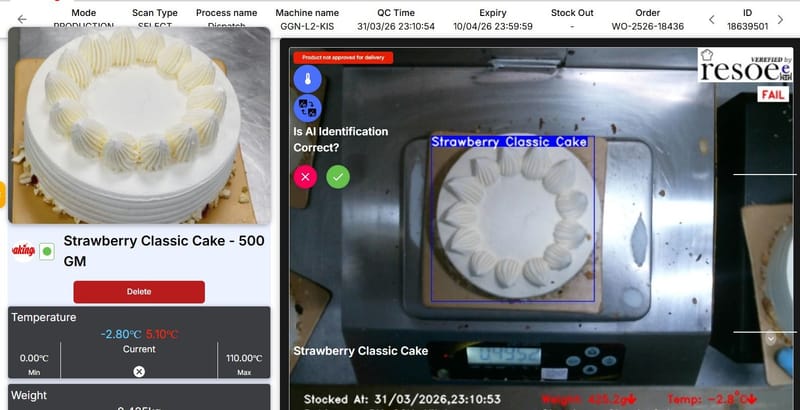
Task: Click the 'Strawberry Classic Cake - 500 GM' title
Action: pos(164,251)
